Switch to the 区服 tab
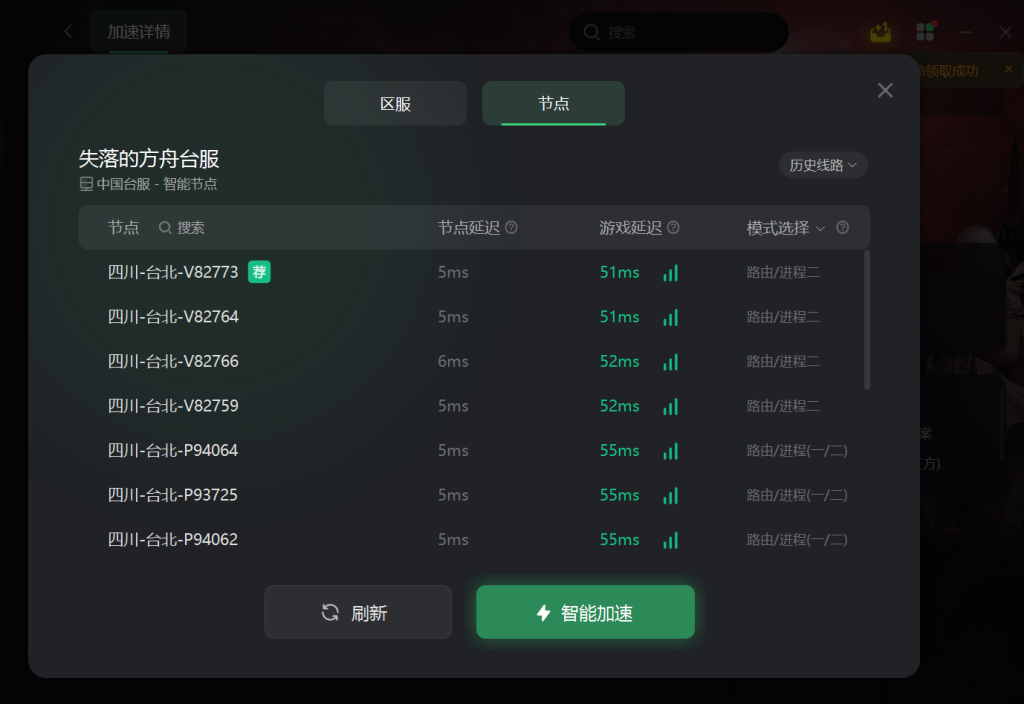 (395, 103)
